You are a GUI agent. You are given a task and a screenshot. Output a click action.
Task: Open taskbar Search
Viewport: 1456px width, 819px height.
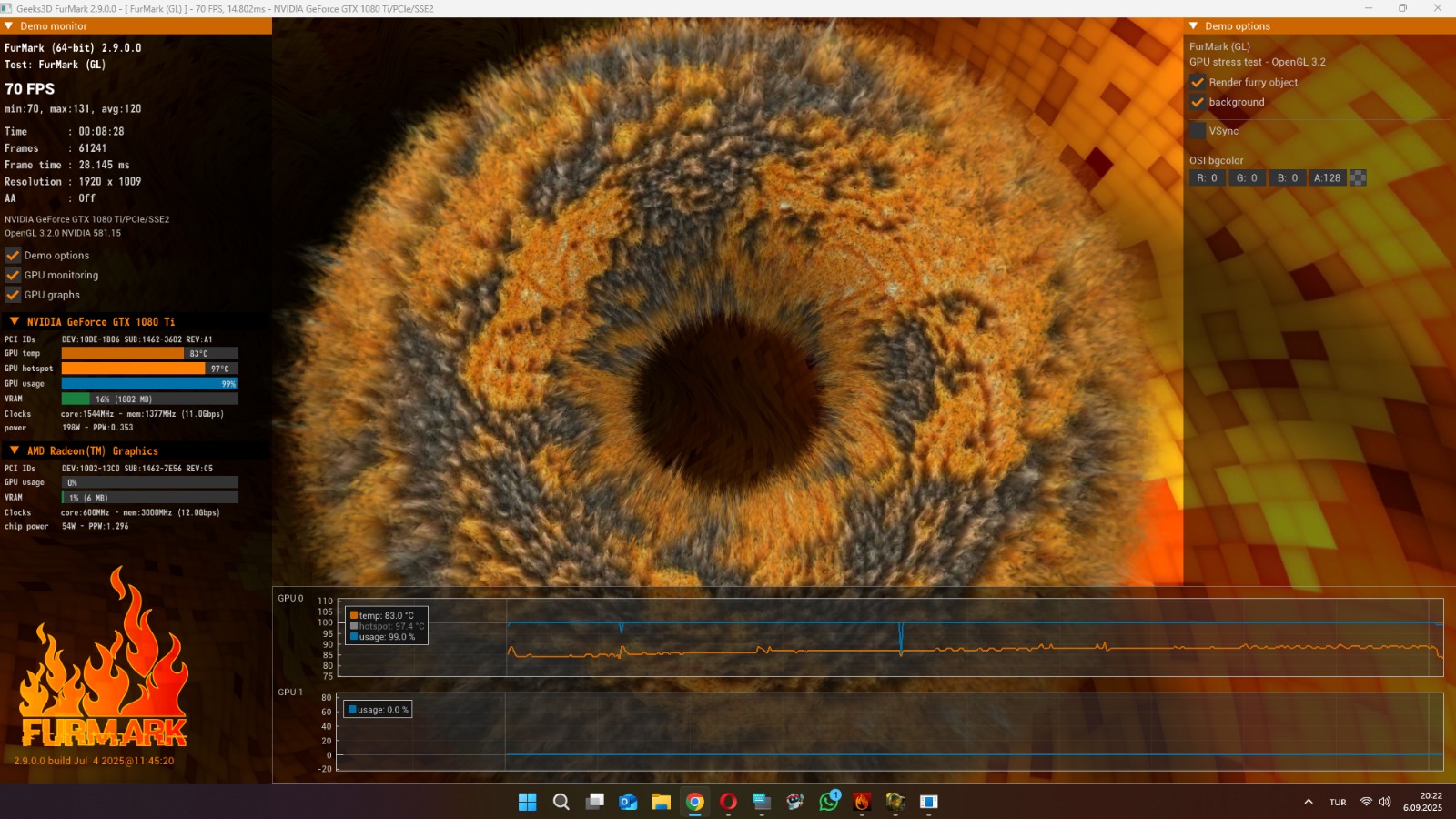(x=561, y=802)
